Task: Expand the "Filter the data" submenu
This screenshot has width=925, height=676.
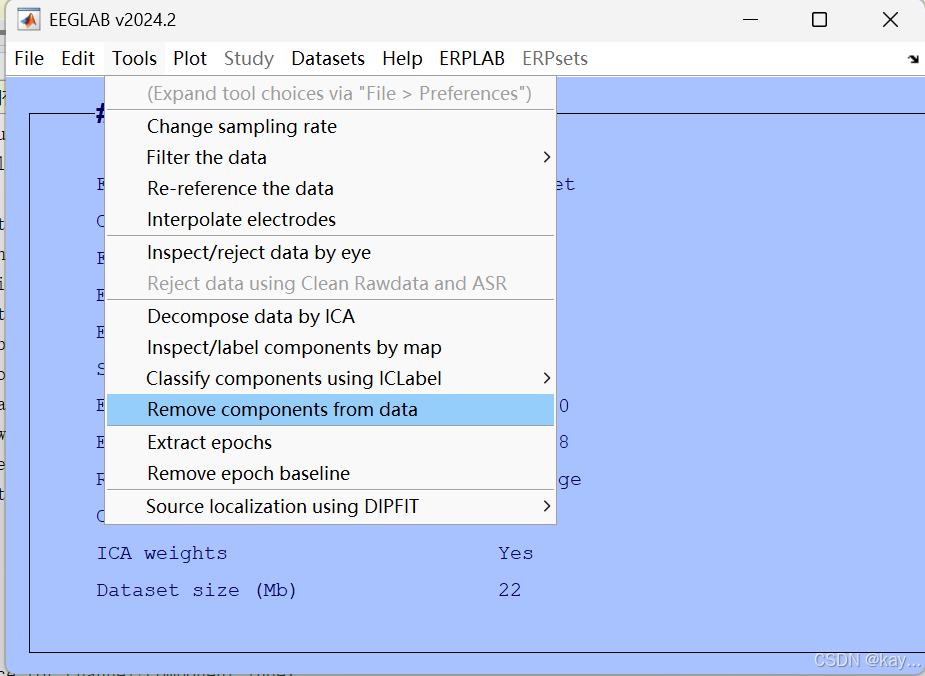Action: [x=206, y=157]
